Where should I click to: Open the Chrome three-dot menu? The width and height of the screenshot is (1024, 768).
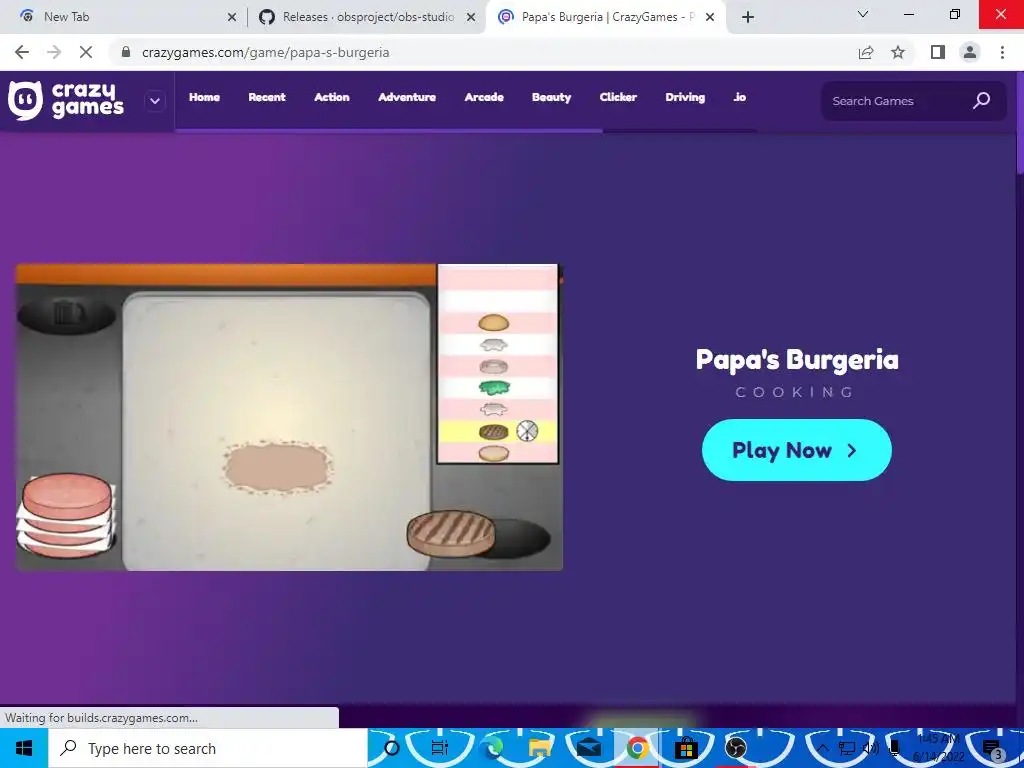[x=1002, y=52]
